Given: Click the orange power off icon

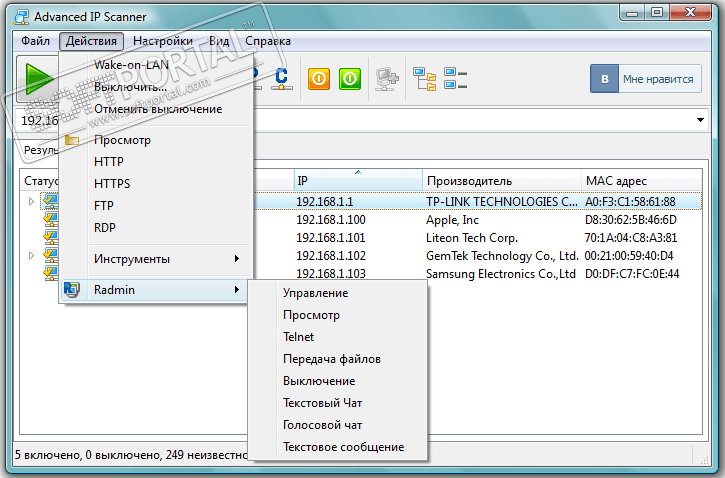Looking at the screenshot, I should coord(319,79).
